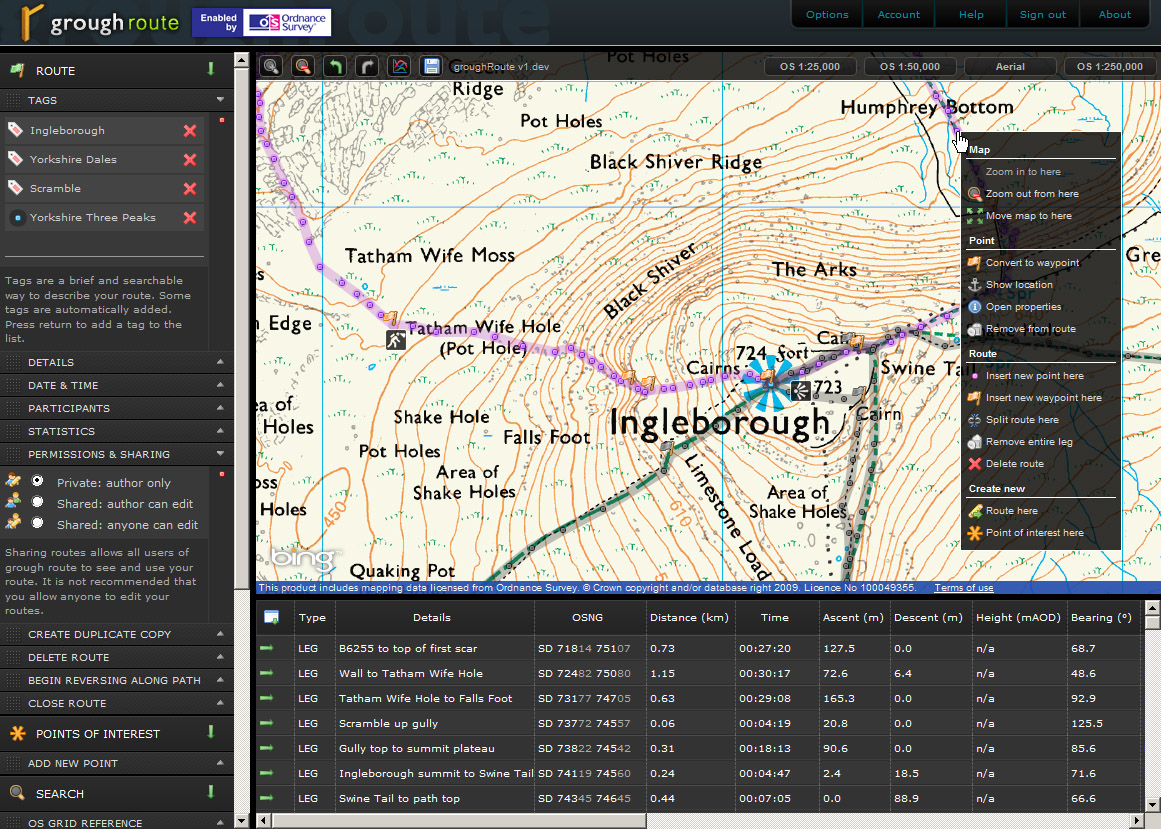The width and height of the screenshot is (1161, 829).
Task: Select Private: author only radio button
Action: 38,482
